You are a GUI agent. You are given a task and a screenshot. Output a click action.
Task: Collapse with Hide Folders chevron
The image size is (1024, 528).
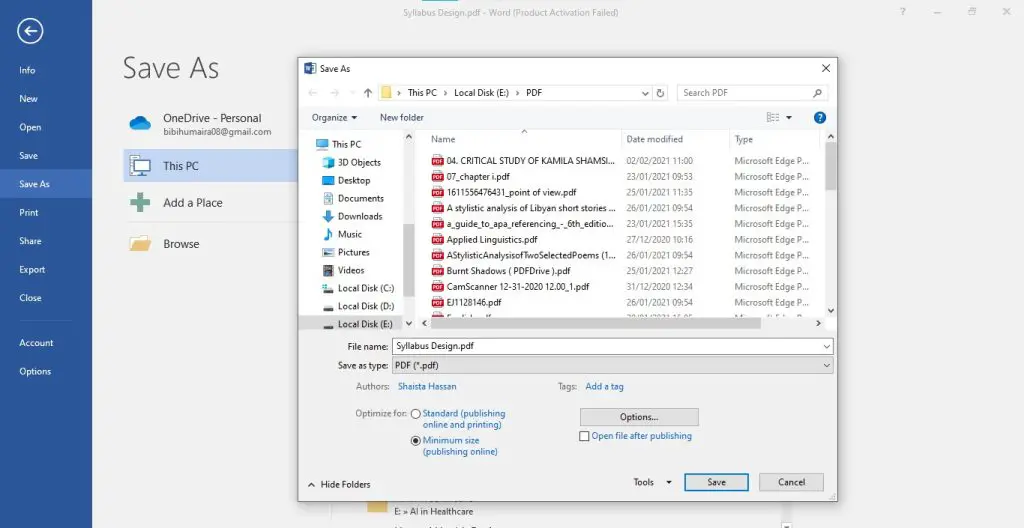[x=312, y=485]
